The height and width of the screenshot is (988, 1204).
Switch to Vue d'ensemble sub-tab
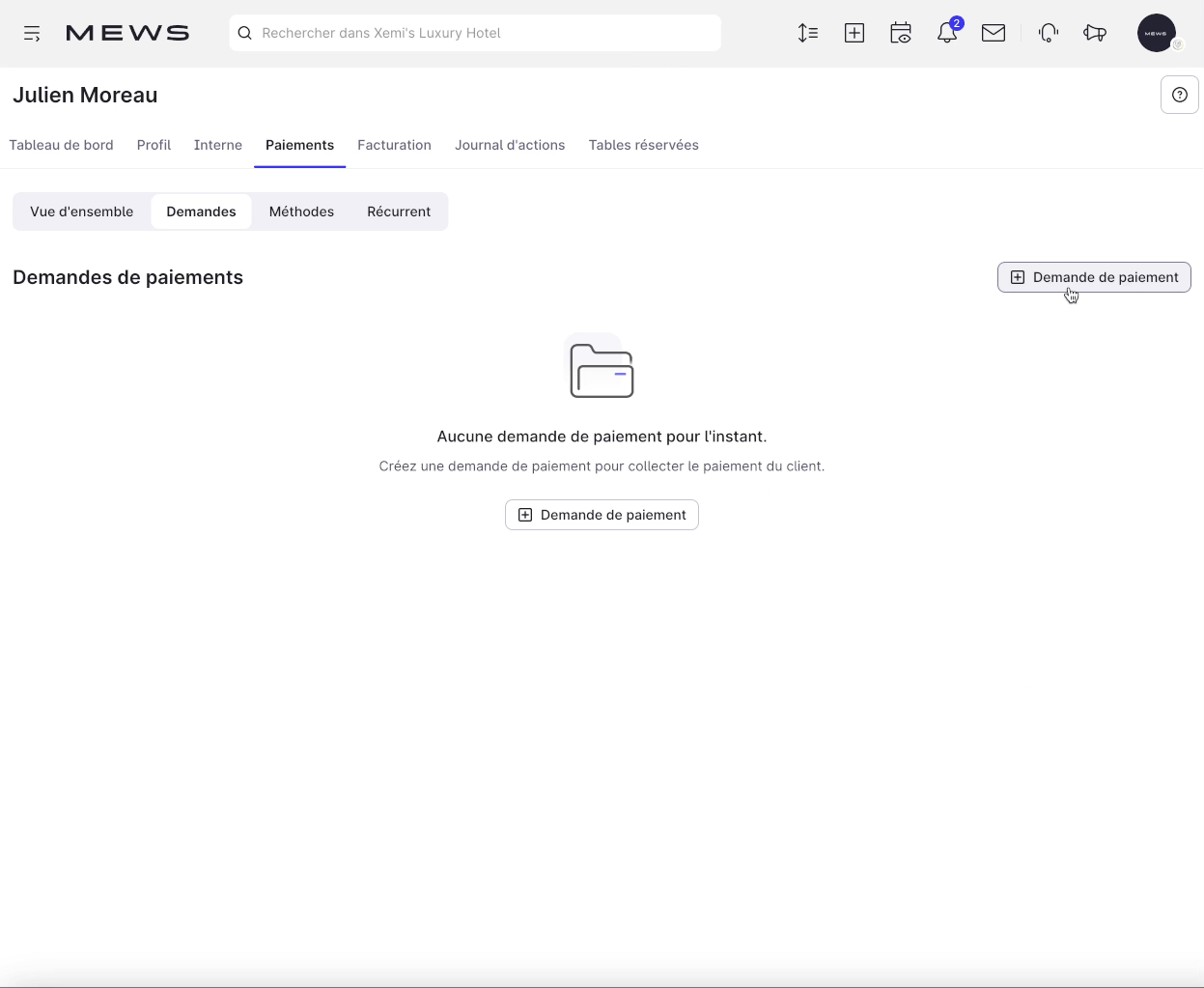[x=82, y=212]
